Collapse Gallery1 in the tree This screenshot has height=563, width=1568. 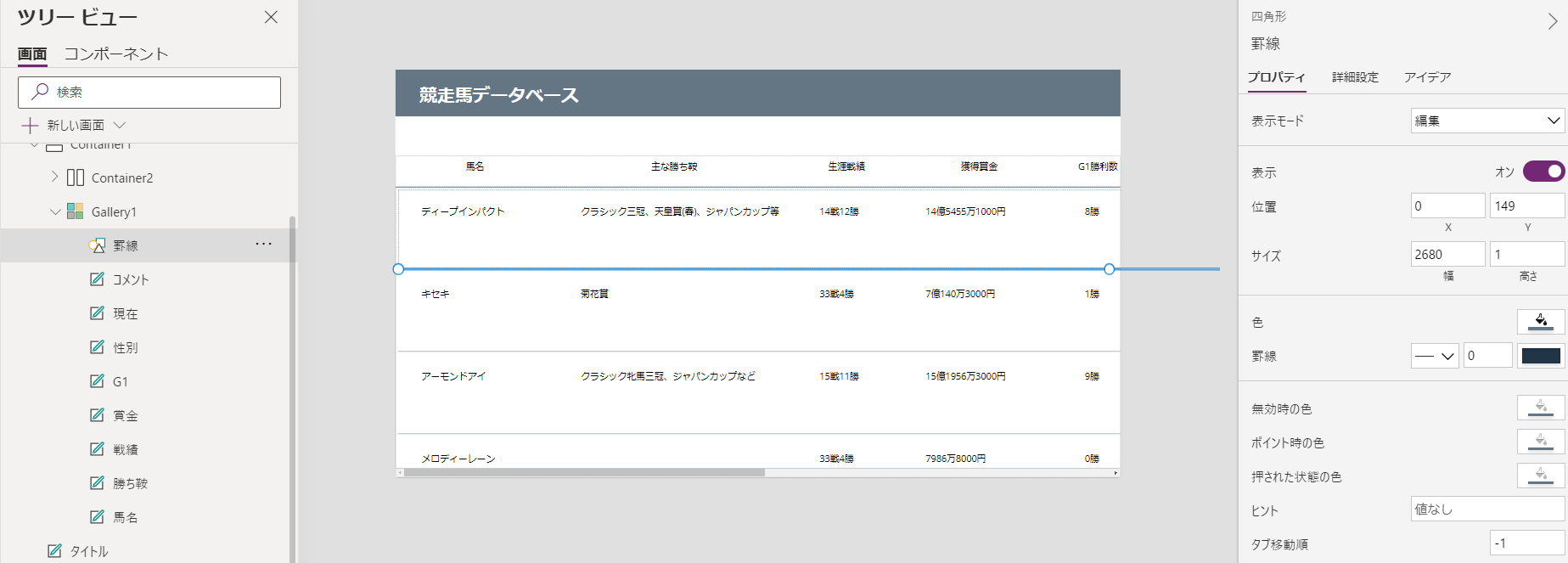[x=55, y=211]
